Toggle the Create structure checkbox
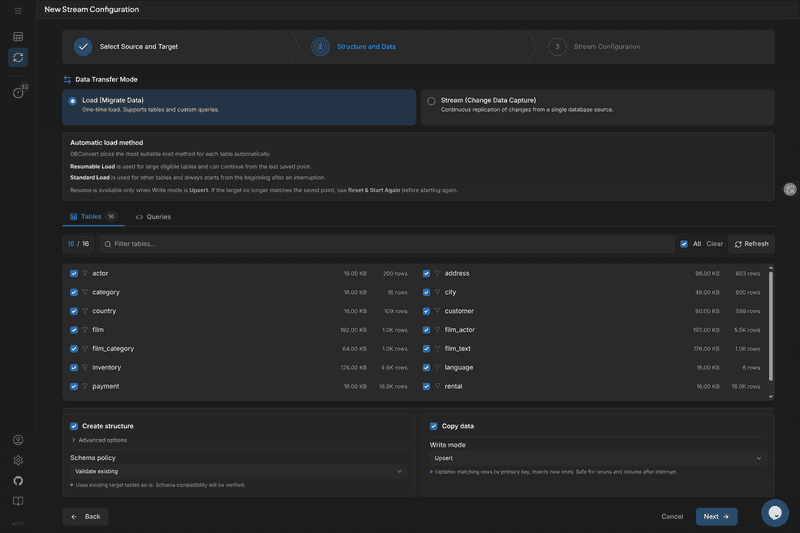 (x=74, y=426)
